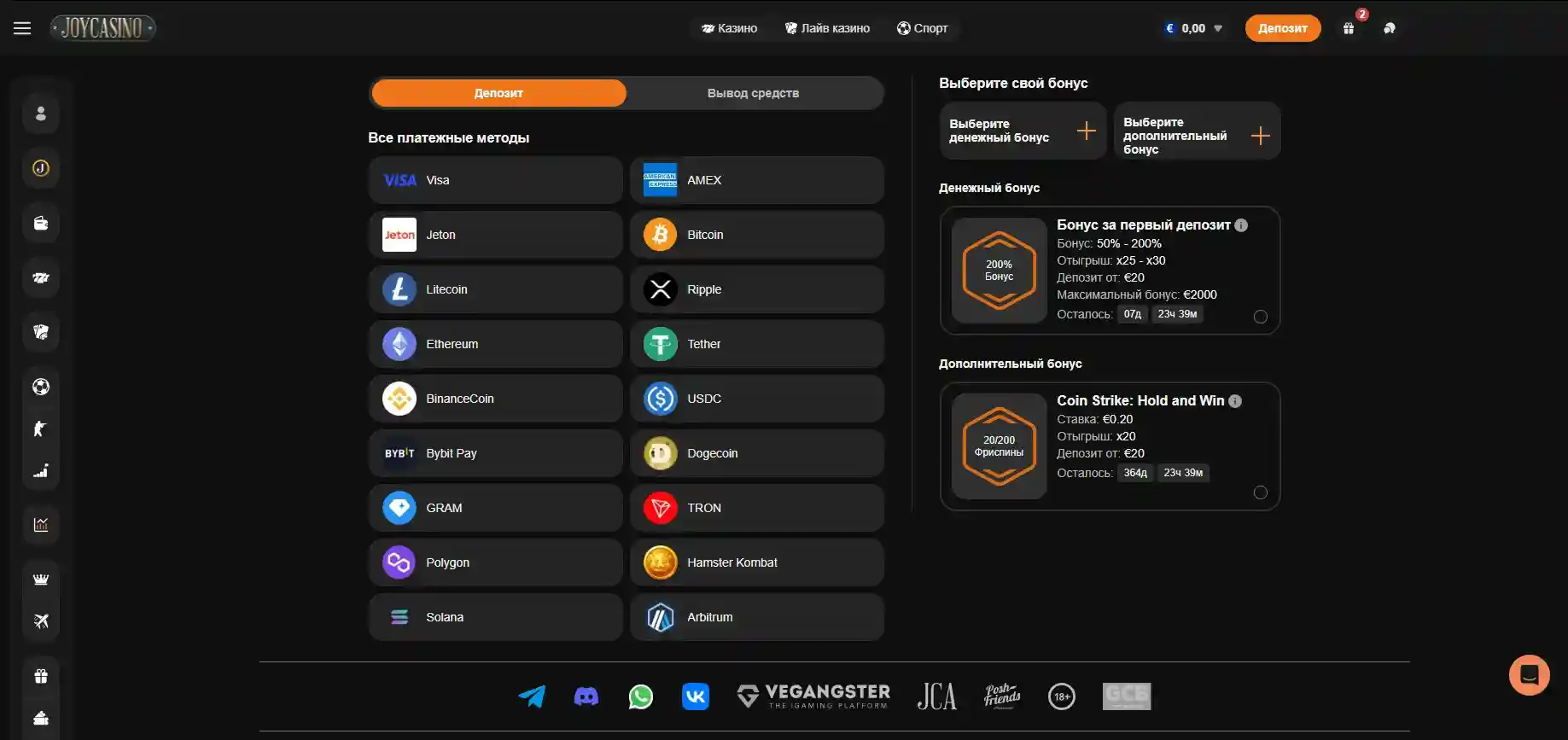Open Discord social link
1568x740 pixels.
pyautogui.click(x=586, y=696)
